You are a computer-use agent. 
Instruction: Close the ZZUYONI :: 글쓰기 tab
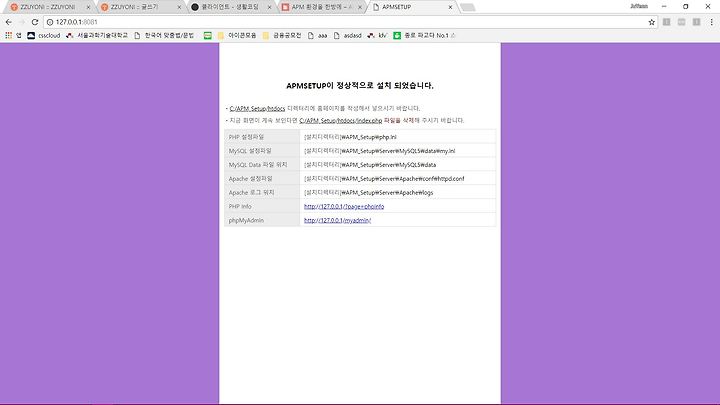179,7
